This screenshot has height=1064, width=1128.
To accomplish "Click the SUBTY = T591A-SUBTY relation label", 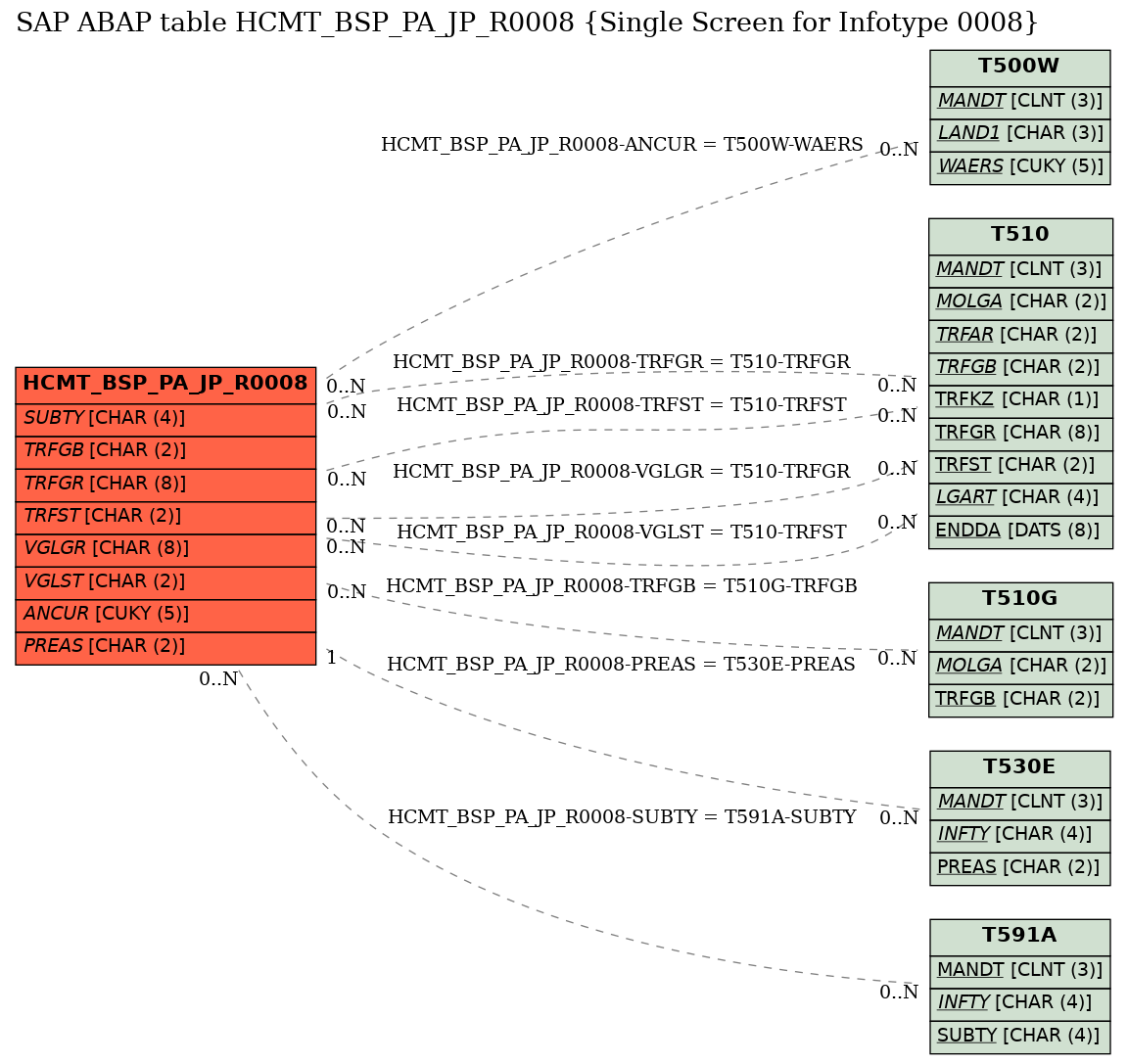I will tap(622, 817).
